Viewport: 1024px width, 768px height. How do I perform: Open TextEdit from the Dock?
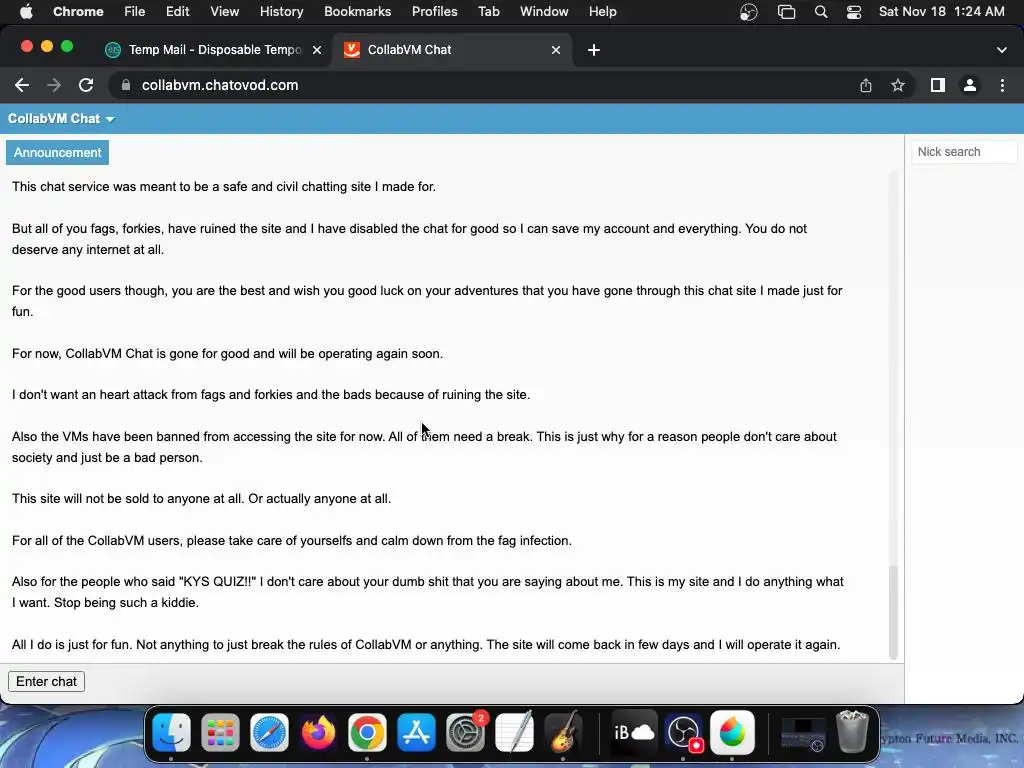tap(514, 733)
